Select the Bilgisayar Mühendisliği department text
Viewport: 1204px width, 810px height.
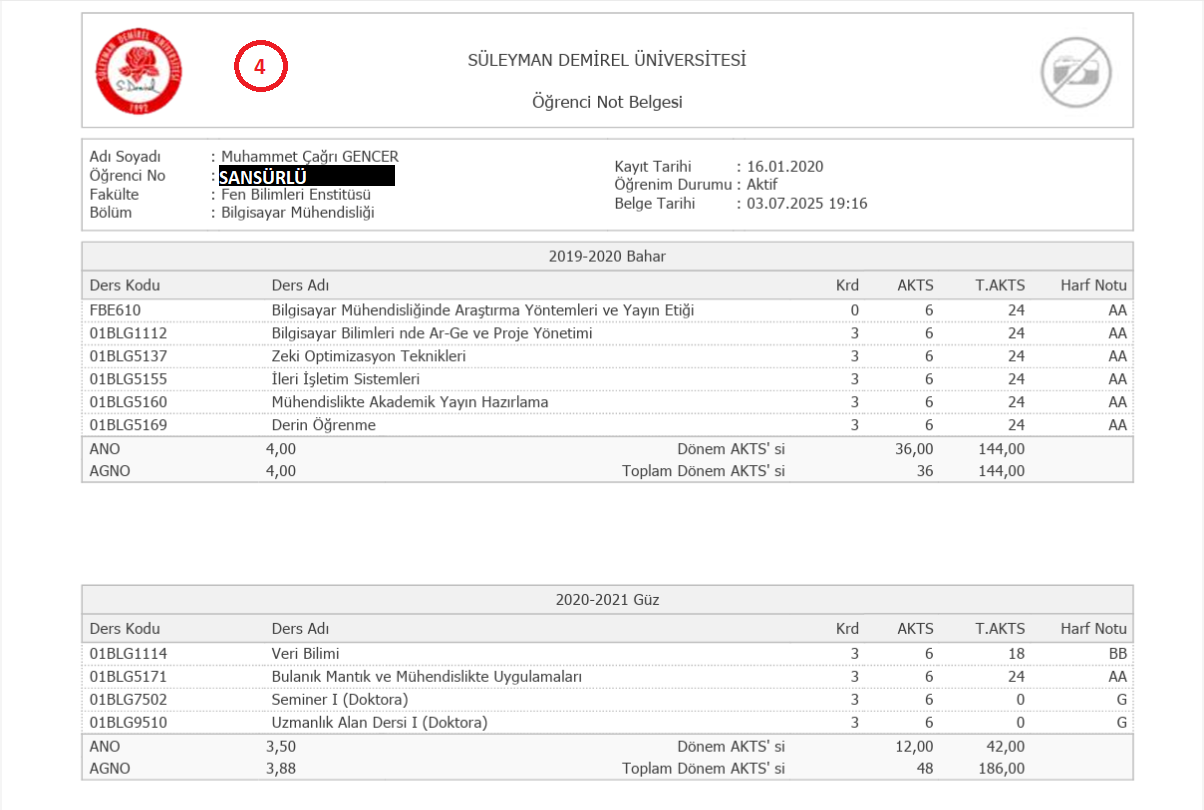tap(298, 212)
